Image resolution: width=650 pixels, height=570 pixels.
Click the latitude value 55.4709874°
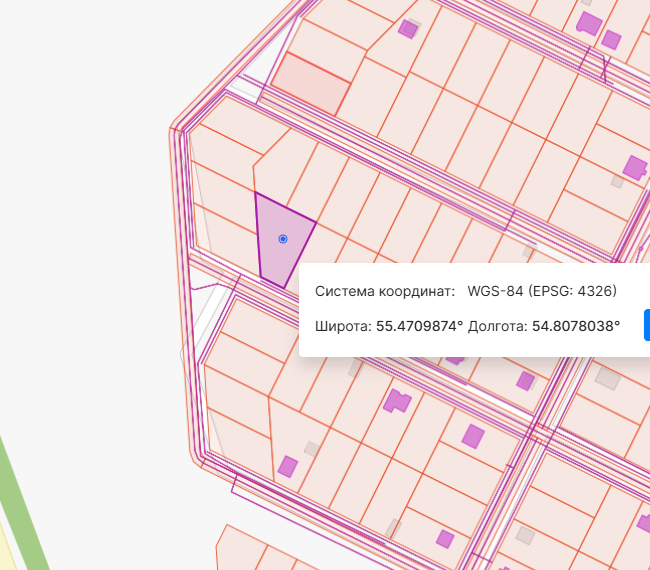tap(419, 326)
